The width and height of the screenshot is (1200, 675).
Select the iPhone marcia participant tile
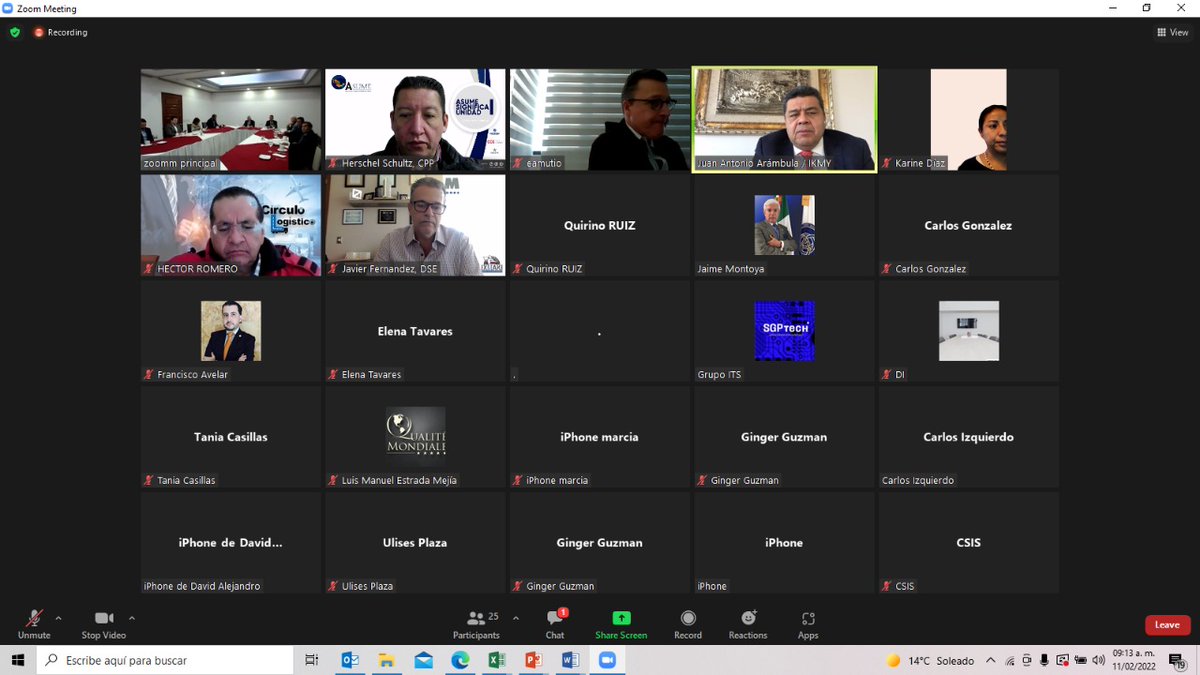click(x=600, y=436)
